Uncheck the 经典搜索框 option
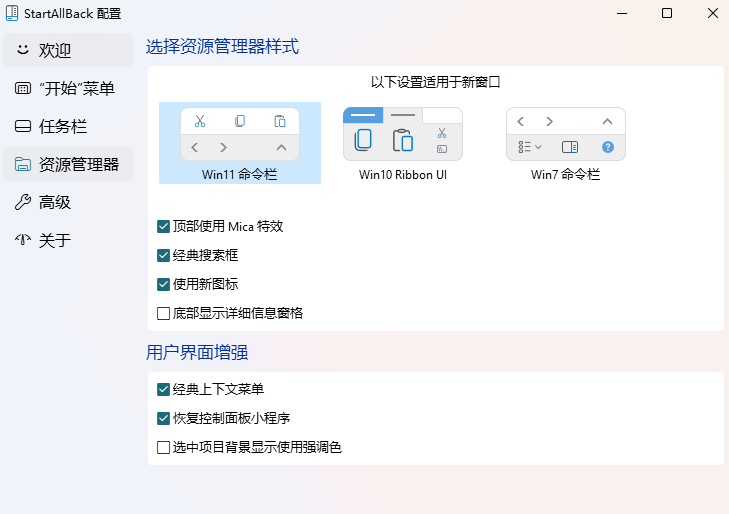This screenshot has width=729, height=514. pyautogui.click(x=164, y=256)
